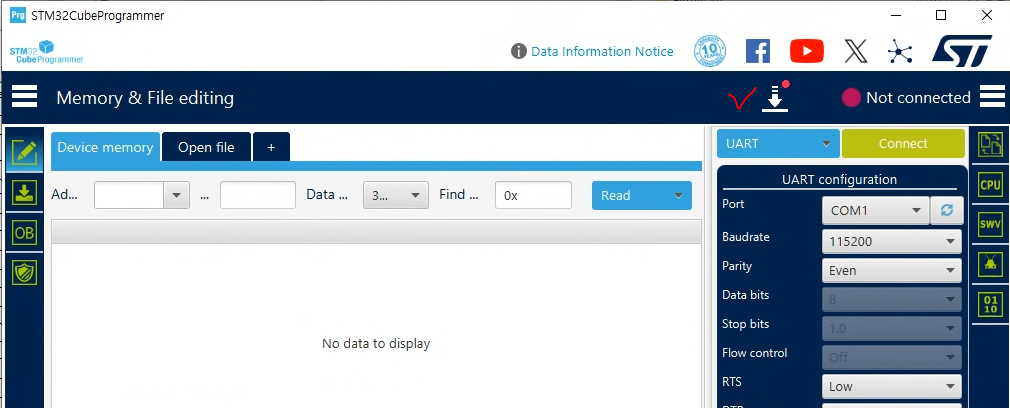Click the Address input field

click(129, 195)
